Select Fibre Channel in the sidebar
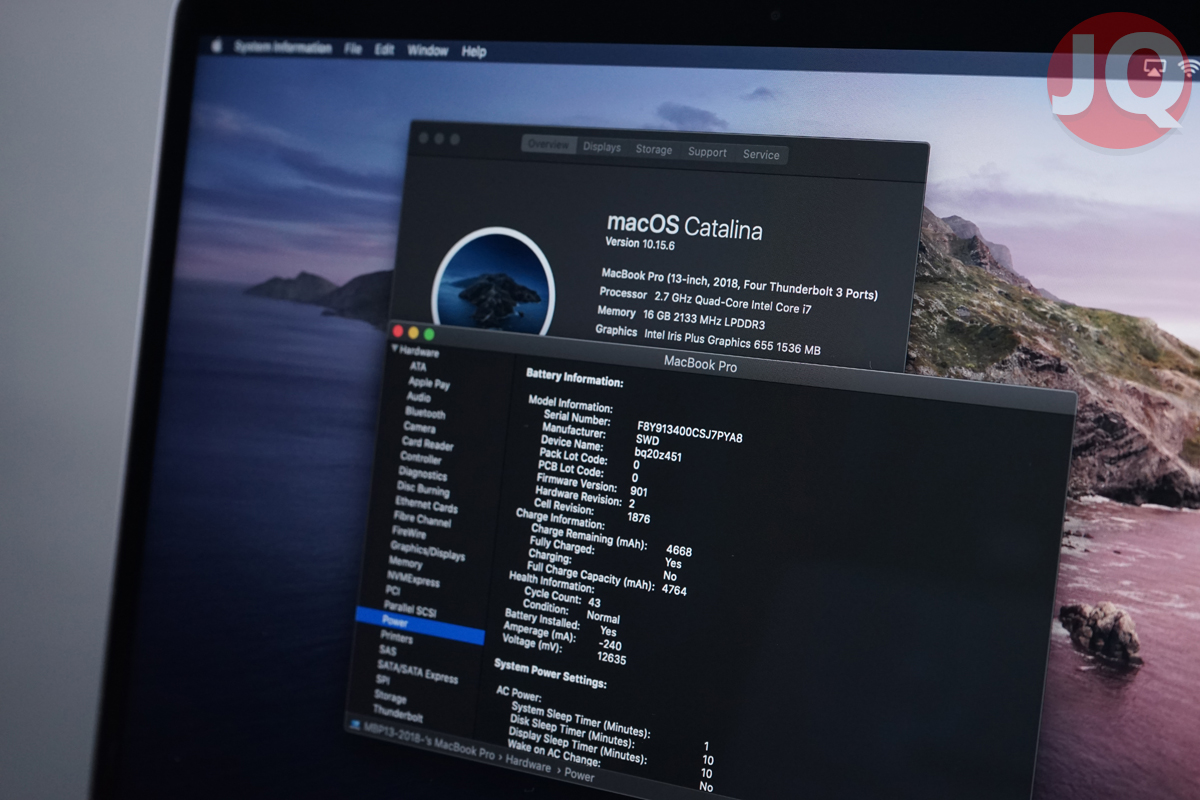This screenshot has width=1200, height=800. point(423,520)
